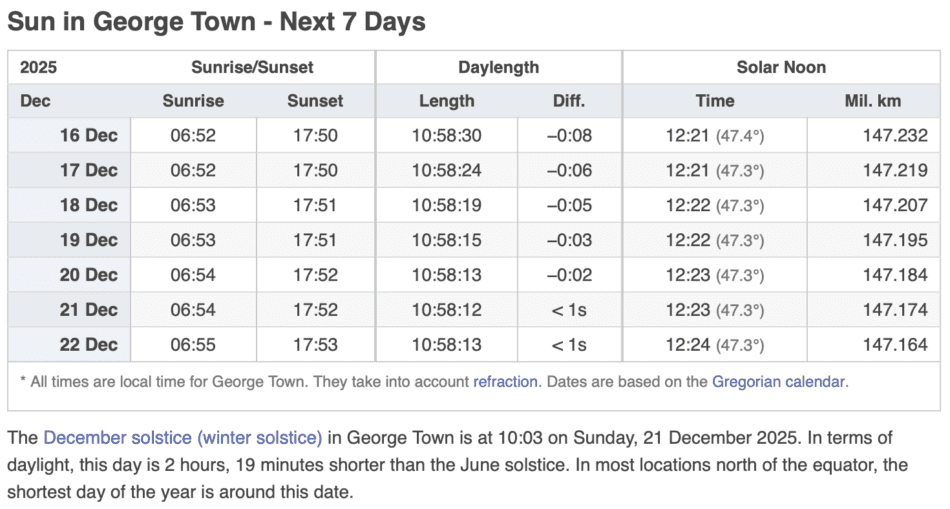Screen dimensions: 950x509
Task: Select the Daylength header cell
Action: click(498, 67)
